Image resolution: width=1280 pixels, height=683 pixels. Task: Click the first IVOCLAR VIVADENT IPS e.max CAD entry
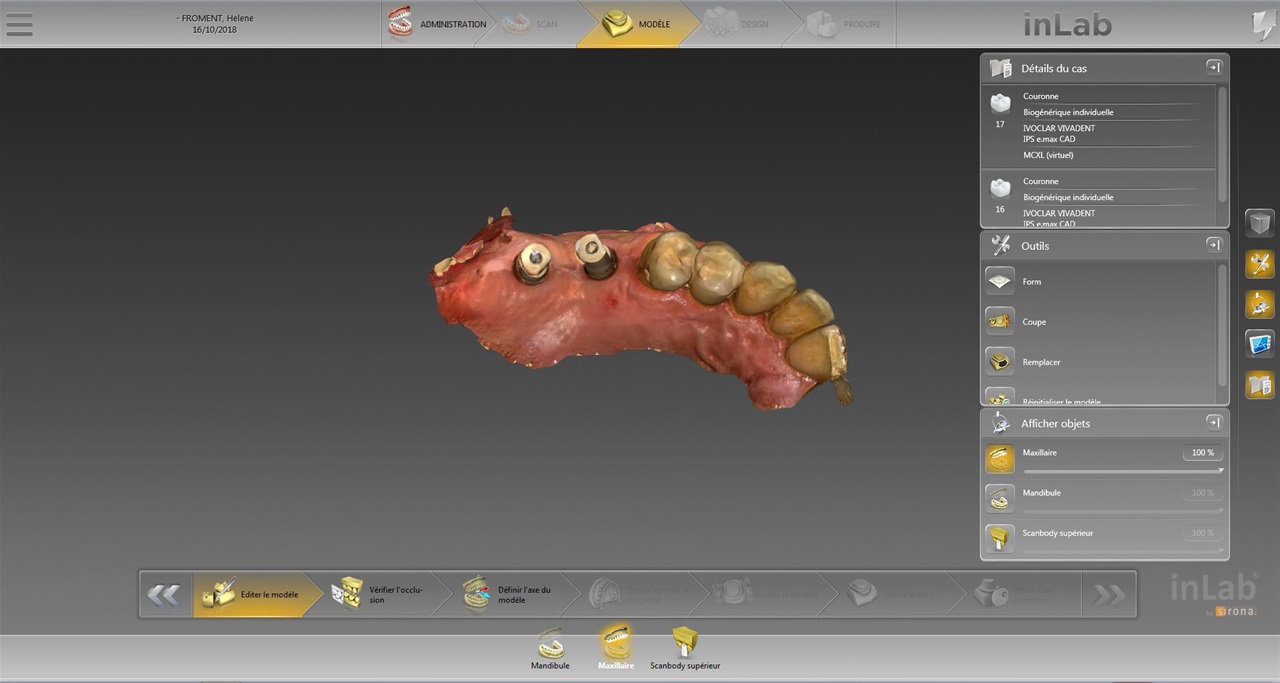tap(1059, 134)
